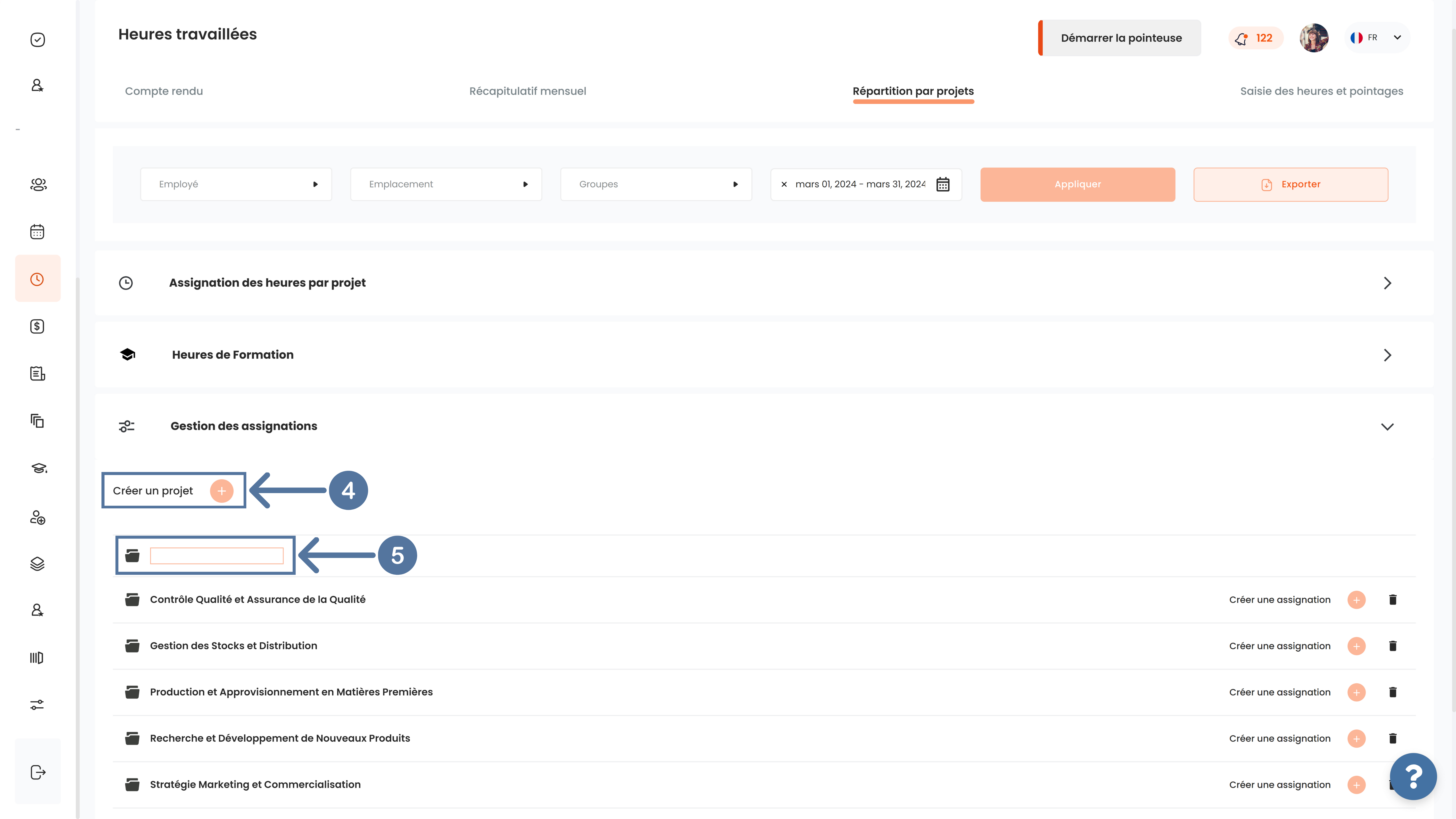
Task: Open the documents copy sidebar icon
Action: (x=37, y=421)
